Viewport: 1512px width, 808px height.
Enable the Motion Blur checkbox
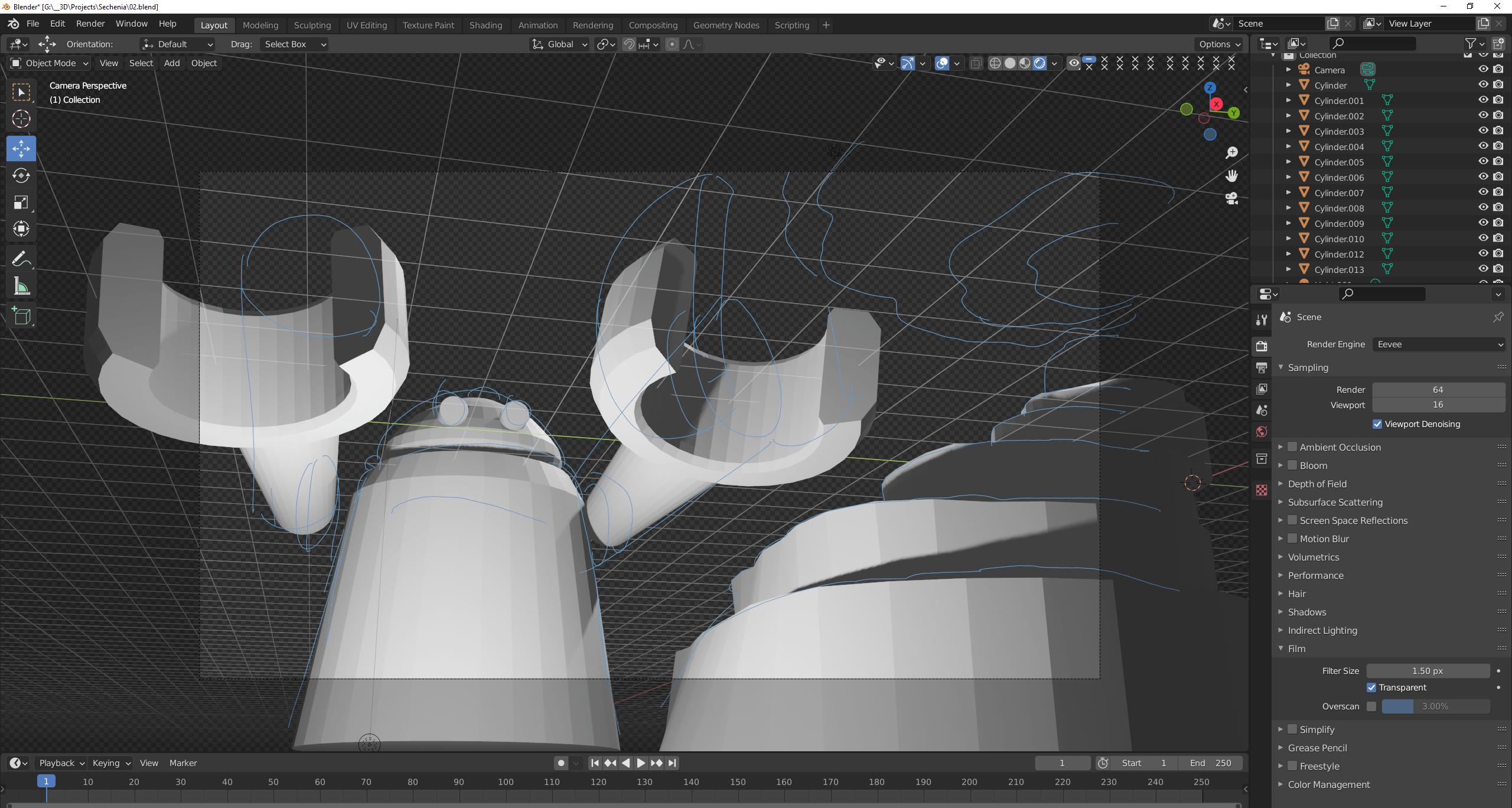(x=1292, y=539)
